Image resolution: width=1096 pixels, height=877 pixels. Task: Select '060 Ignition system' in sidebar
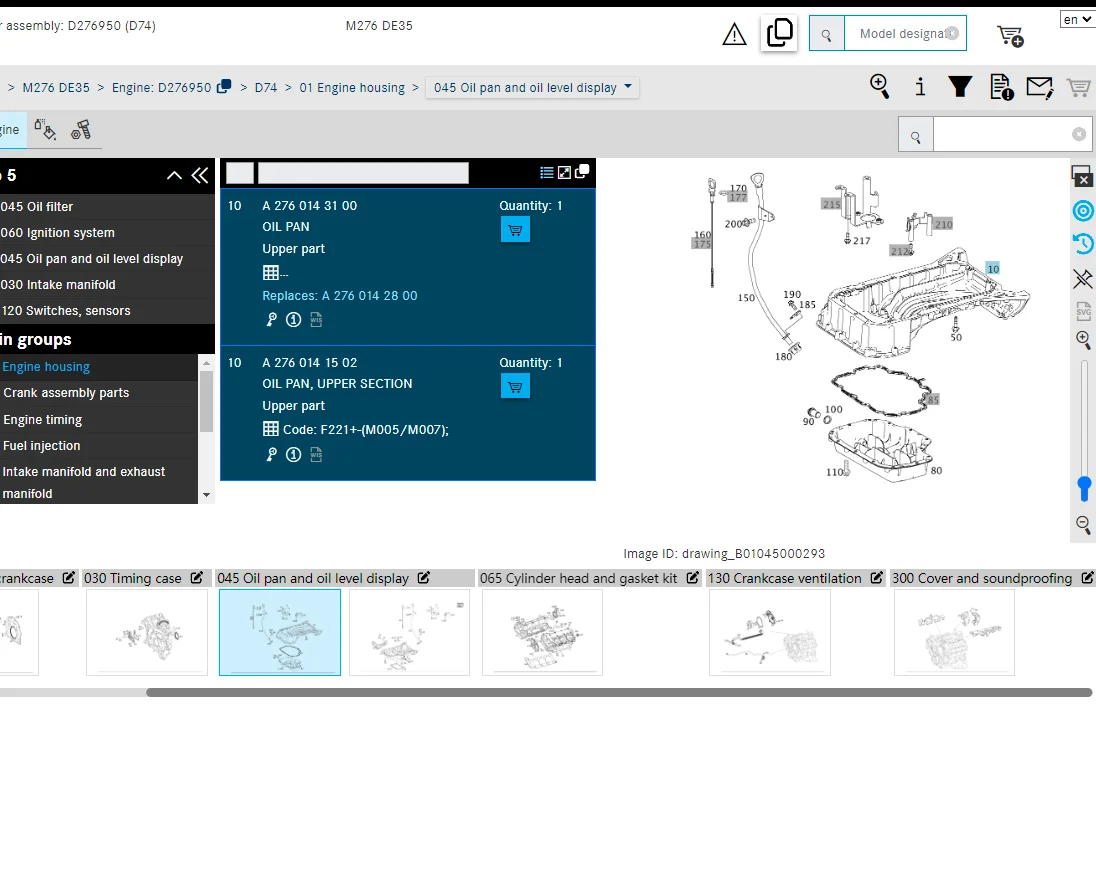point(106,233)
